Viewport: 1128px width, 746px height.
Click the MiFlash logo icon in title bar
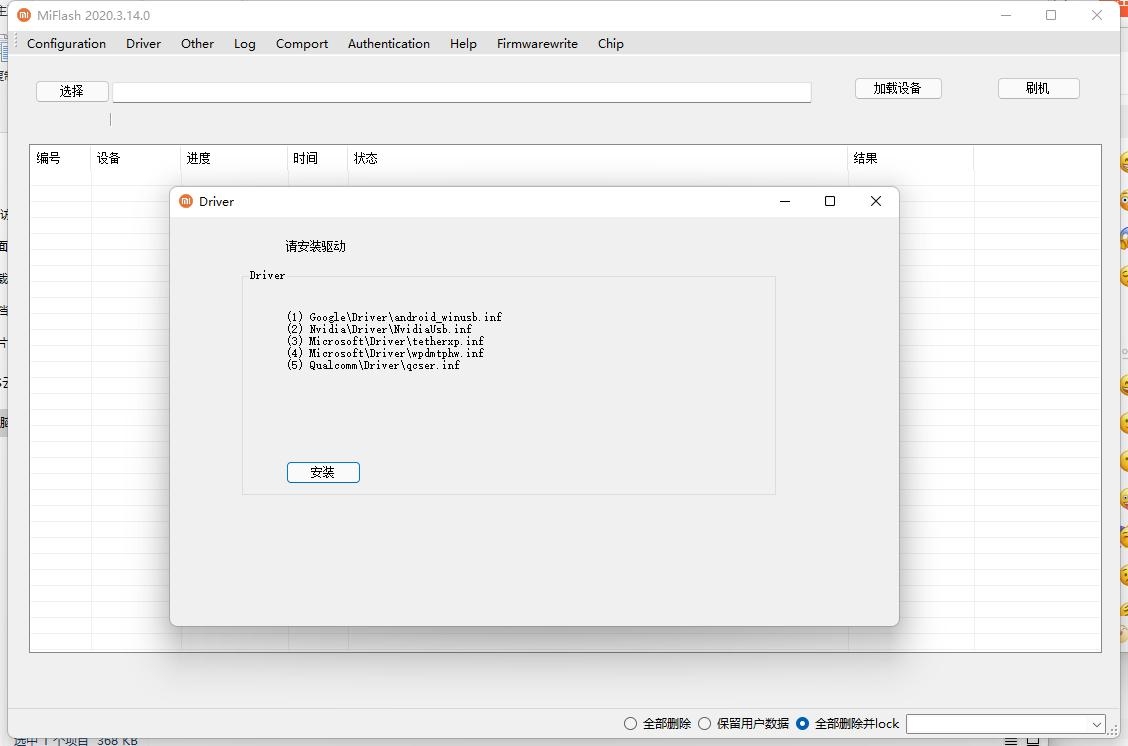pyautogui.click(x=24, y=15)
